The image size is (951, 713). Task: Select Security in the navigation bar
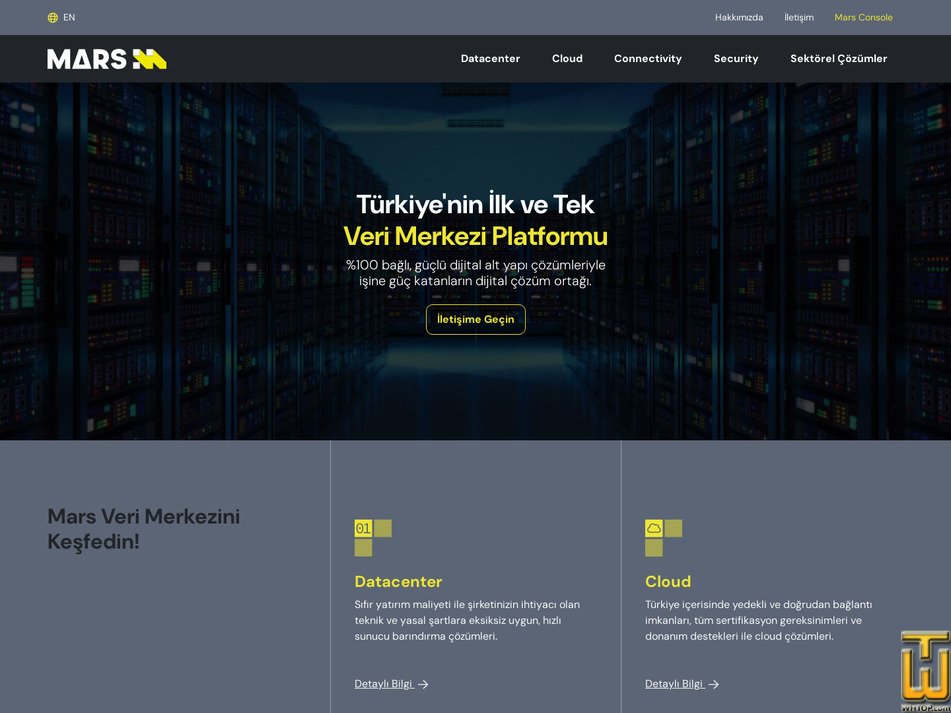click(735, 59)
